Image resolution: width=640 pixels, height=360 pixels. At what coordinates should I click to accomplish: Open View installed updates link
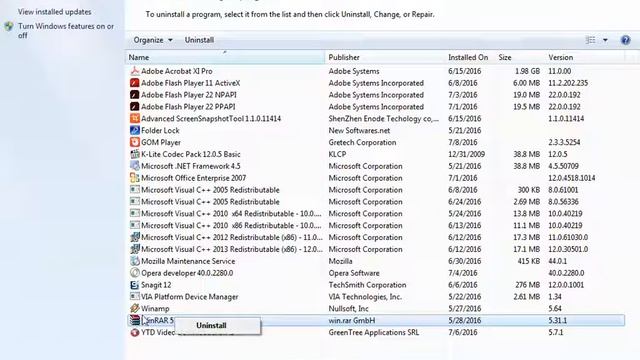[55, 12]
